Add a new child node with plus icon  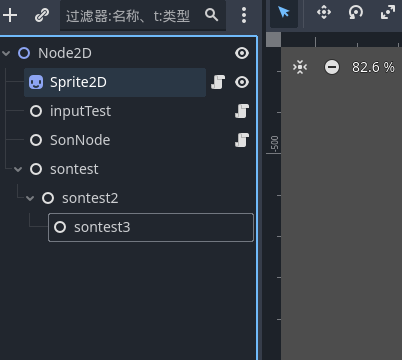(x=10, y=15)
